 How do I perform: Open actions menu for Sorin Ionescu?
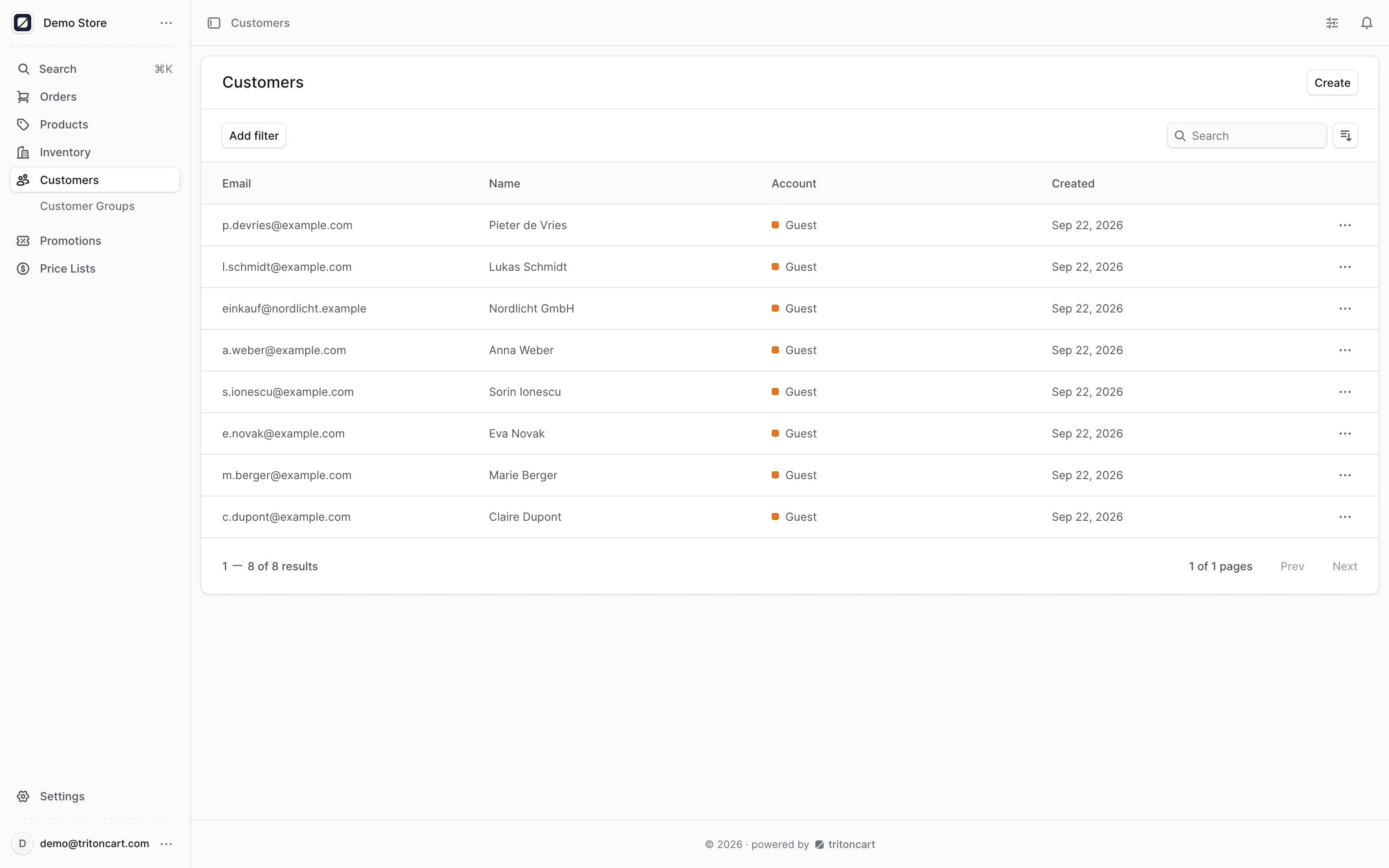[x=1345, y=392]
